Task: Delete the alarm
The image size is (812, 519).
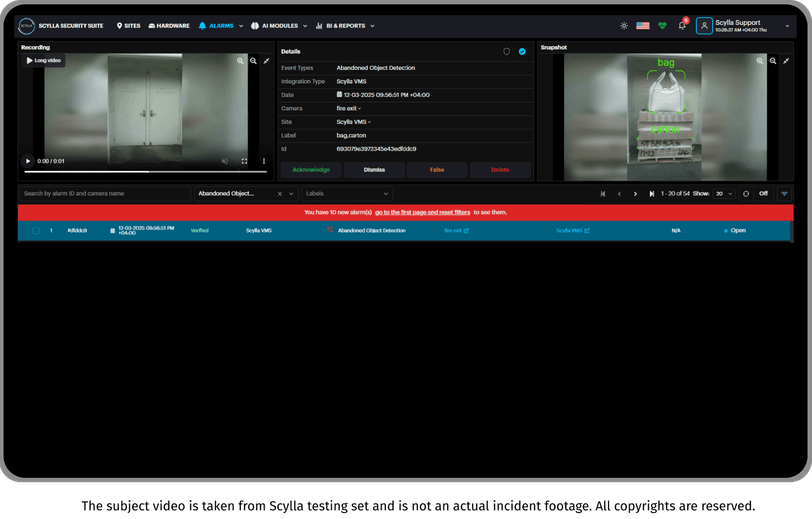Action: (500, 170)
